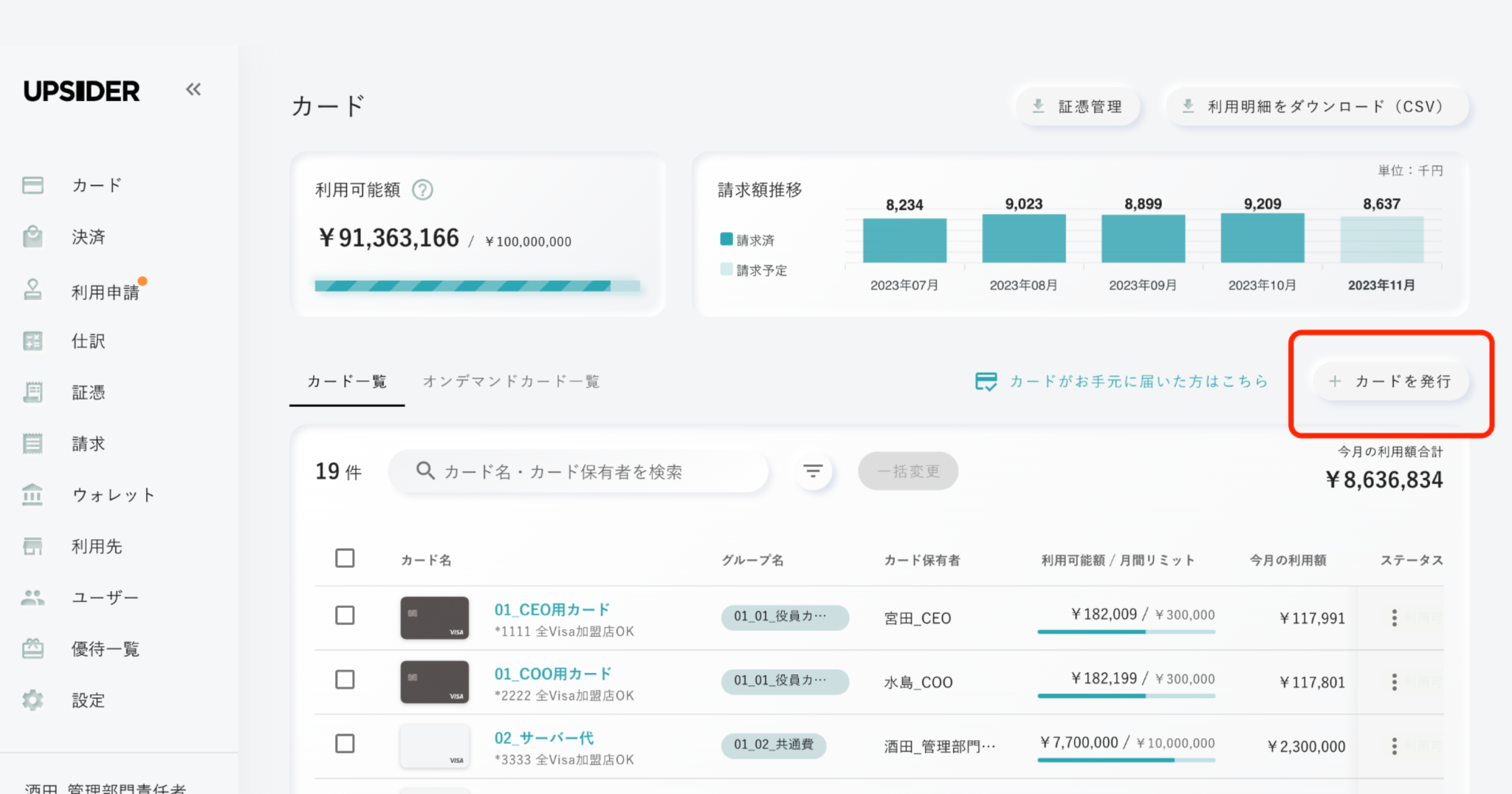Viewport: 1512px width, 794px height.
Task: Click the カードを発行 button
Action: point(1391,382)
